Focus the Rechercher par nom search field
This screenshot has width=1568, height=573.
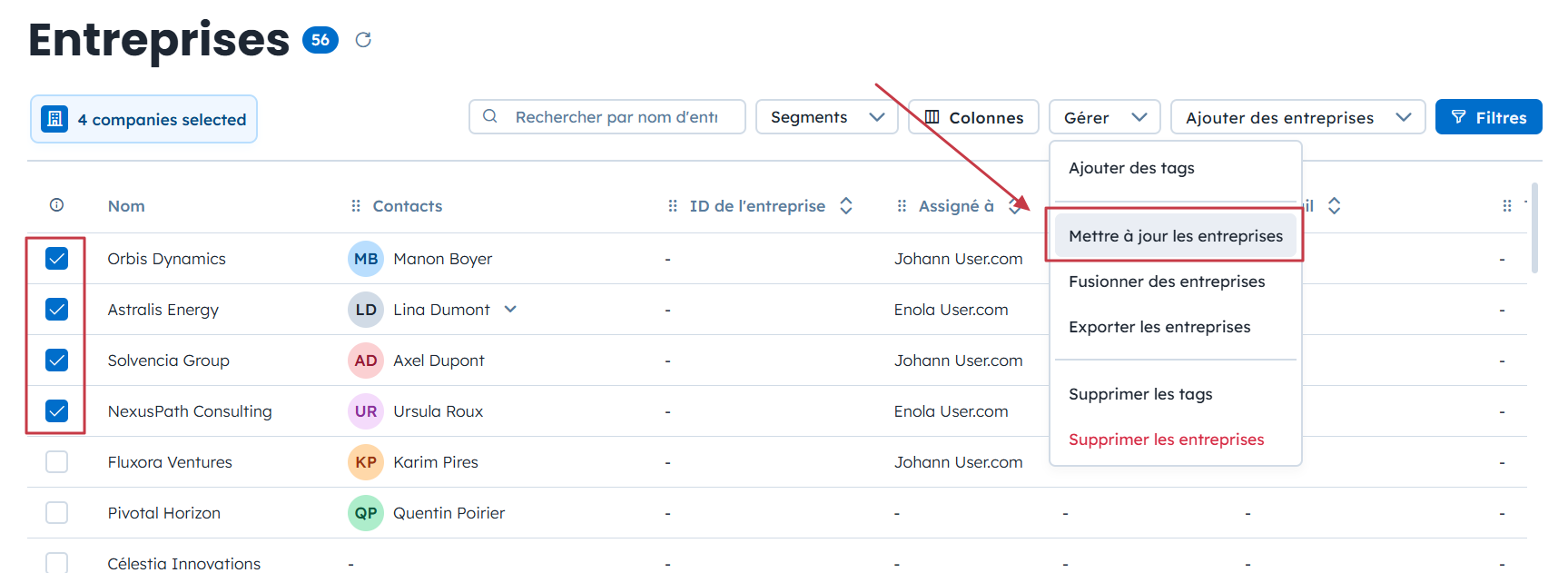pos(617,117)
